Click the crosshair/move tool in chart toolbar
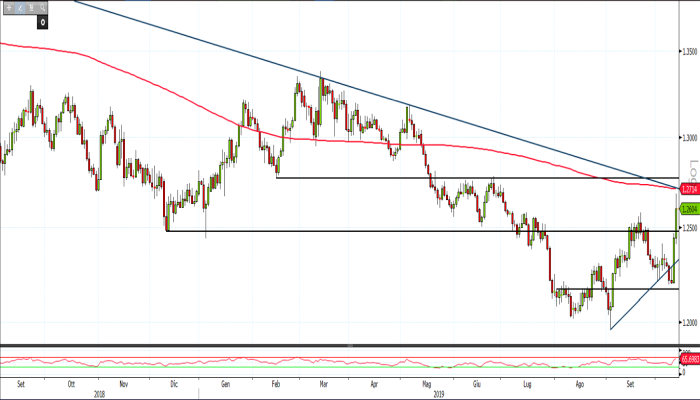 tap(8, 7)
